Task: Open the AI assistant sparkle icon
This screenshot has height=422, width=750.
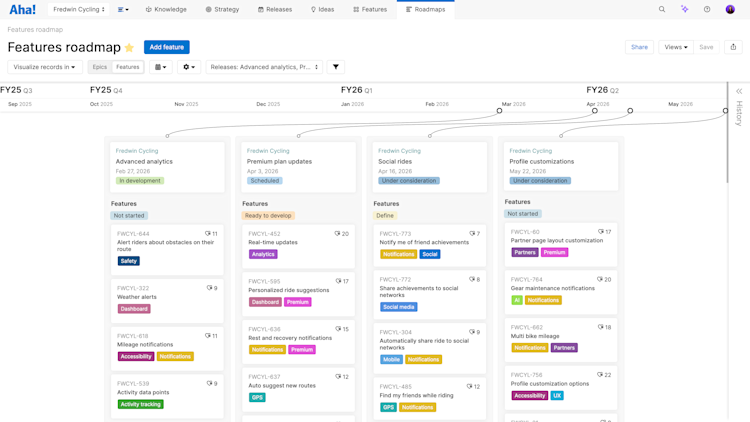Action: point(684,9)
